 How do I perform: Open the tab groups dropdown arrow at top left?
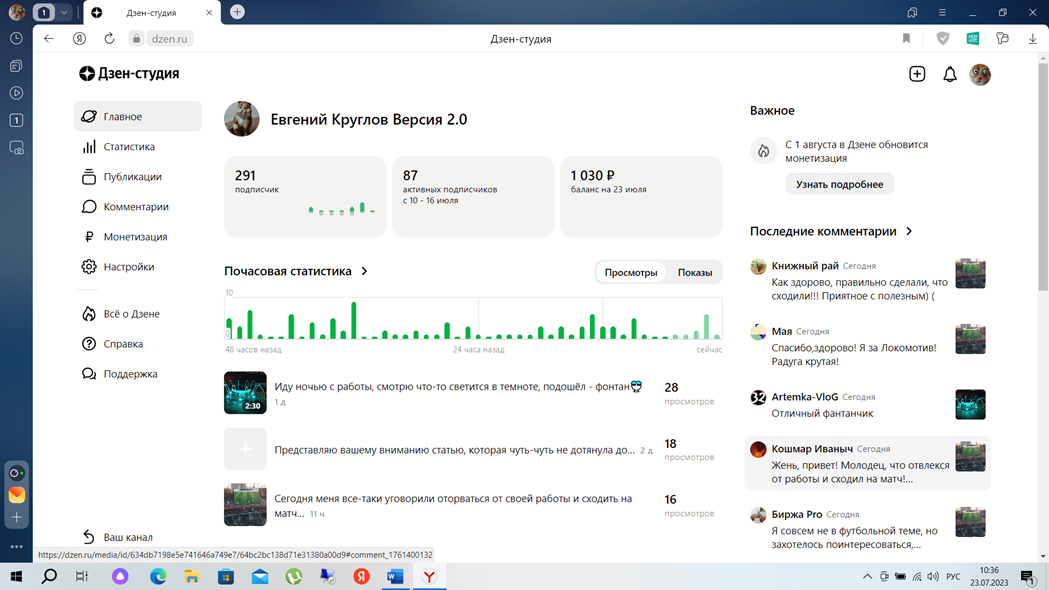tap(64, 12)
